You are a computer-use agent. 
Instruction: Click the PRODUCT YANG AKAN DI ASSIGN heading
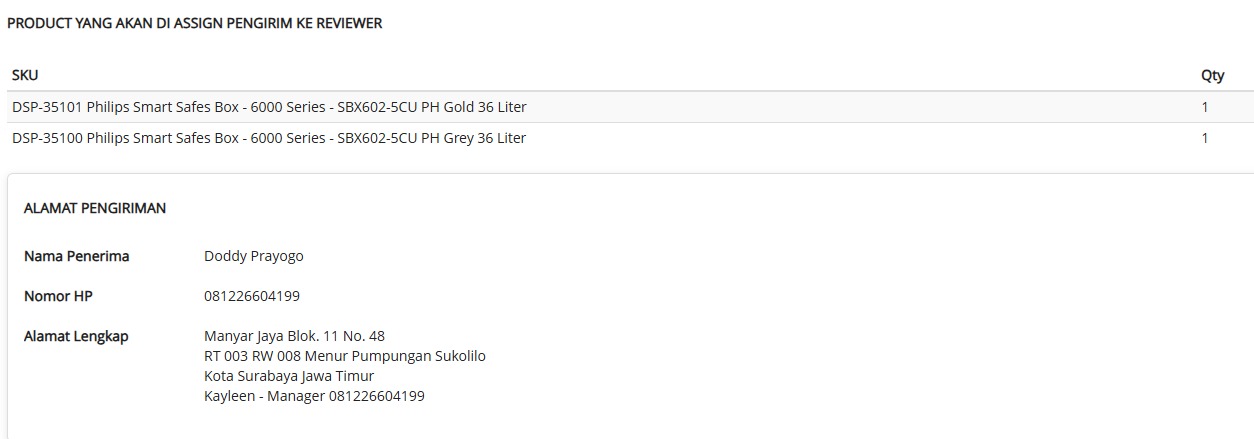(195, 23)
